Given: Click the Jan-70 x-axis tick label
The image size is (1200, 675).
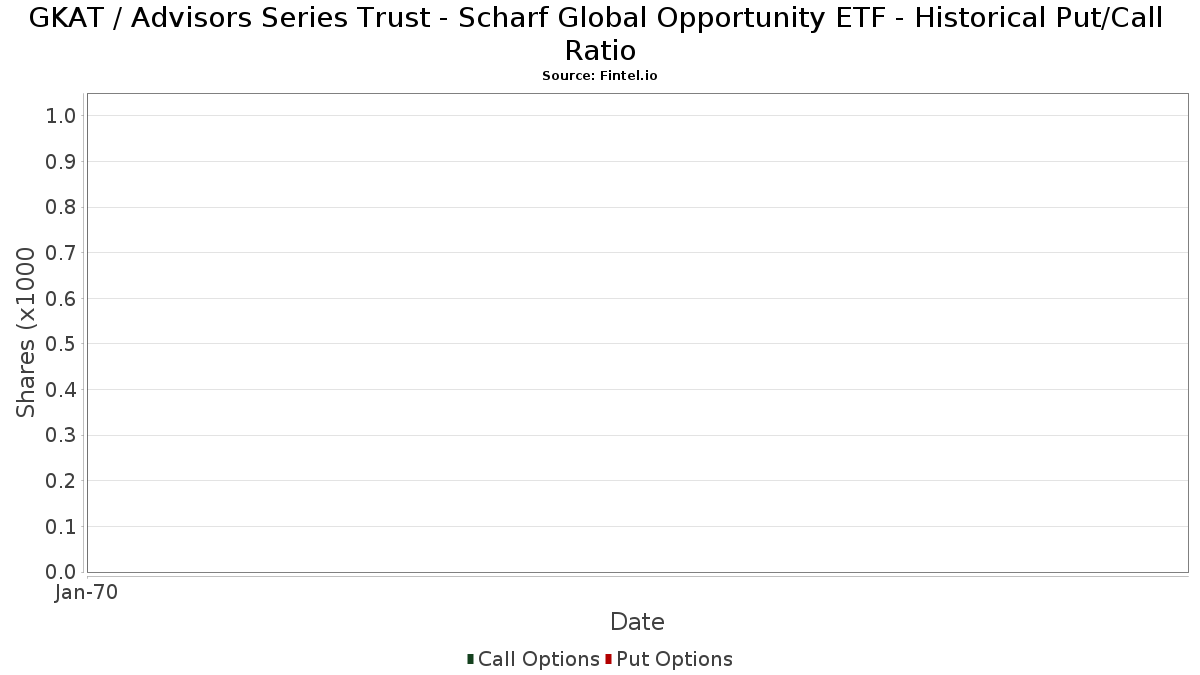Looking at the screenshot, I should tap(87, 593).
